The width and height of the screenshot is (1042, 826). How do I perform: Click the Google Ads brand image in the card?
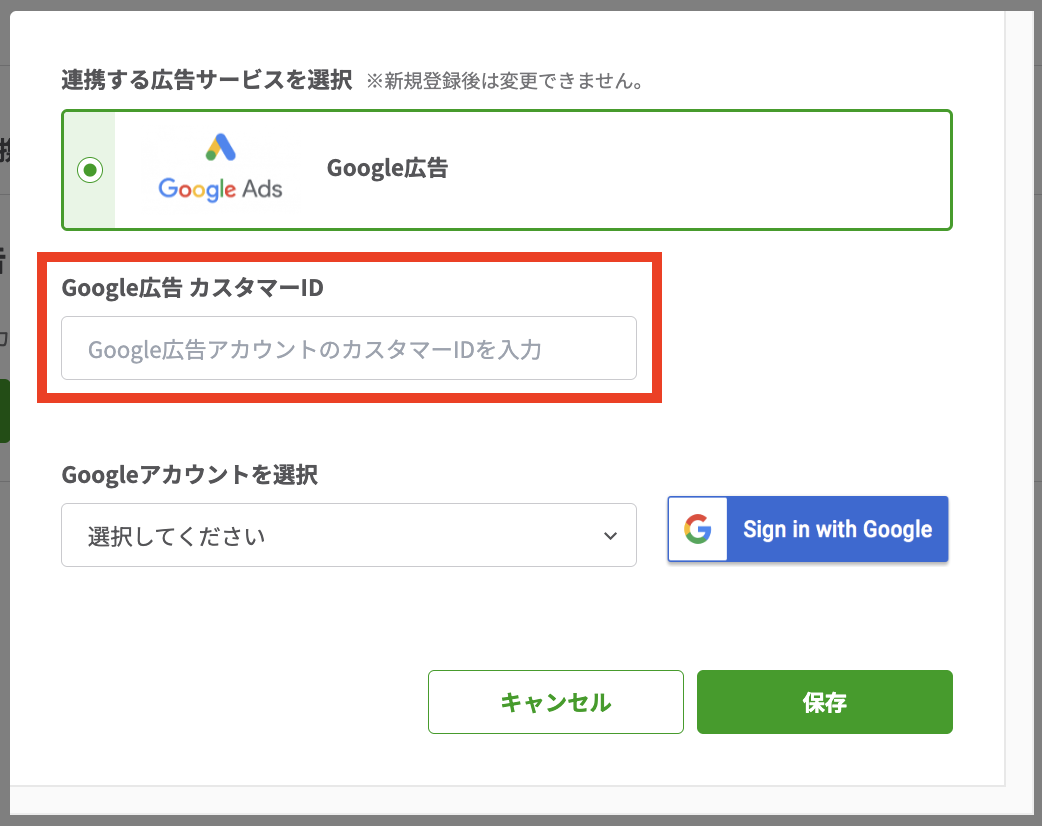219,170
